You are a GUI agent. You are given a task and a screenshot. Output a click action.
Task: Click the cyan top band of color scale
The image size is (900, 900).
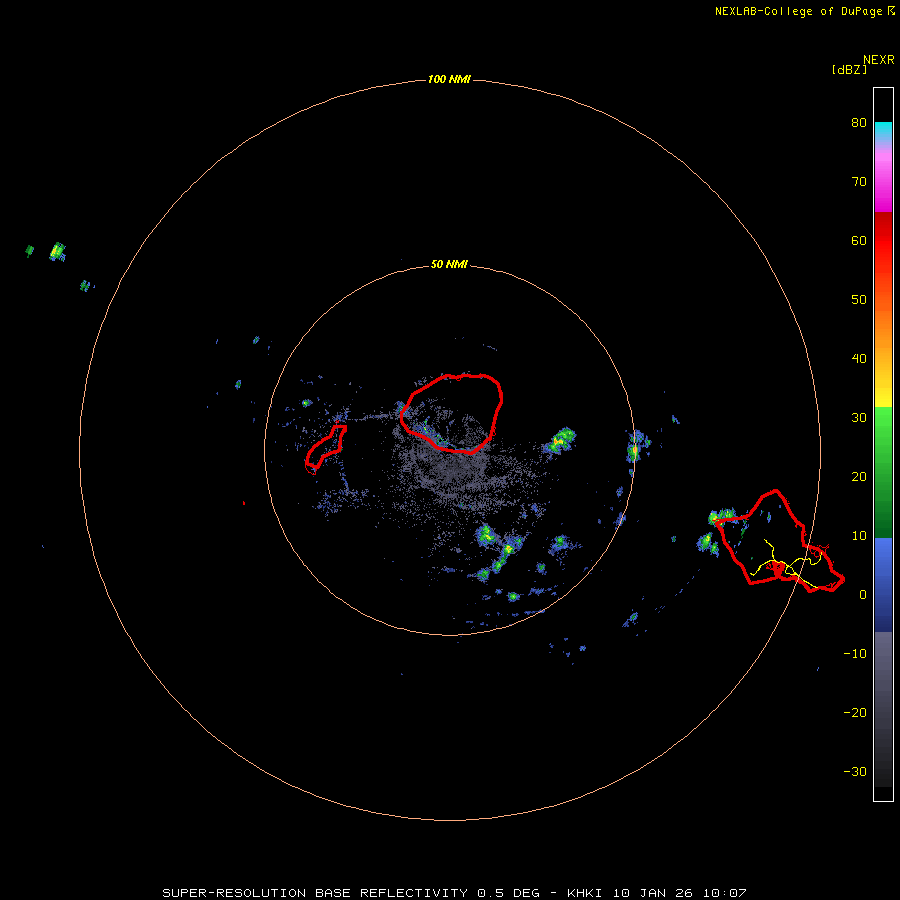coord(883,131)
